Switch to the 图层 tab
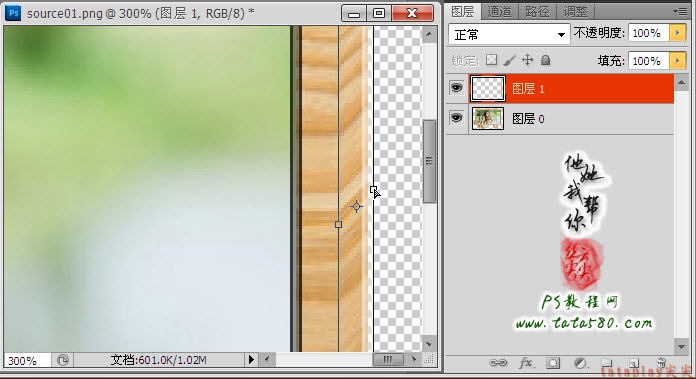The width and height of the screenshot is (696, 379). (463, 11)
